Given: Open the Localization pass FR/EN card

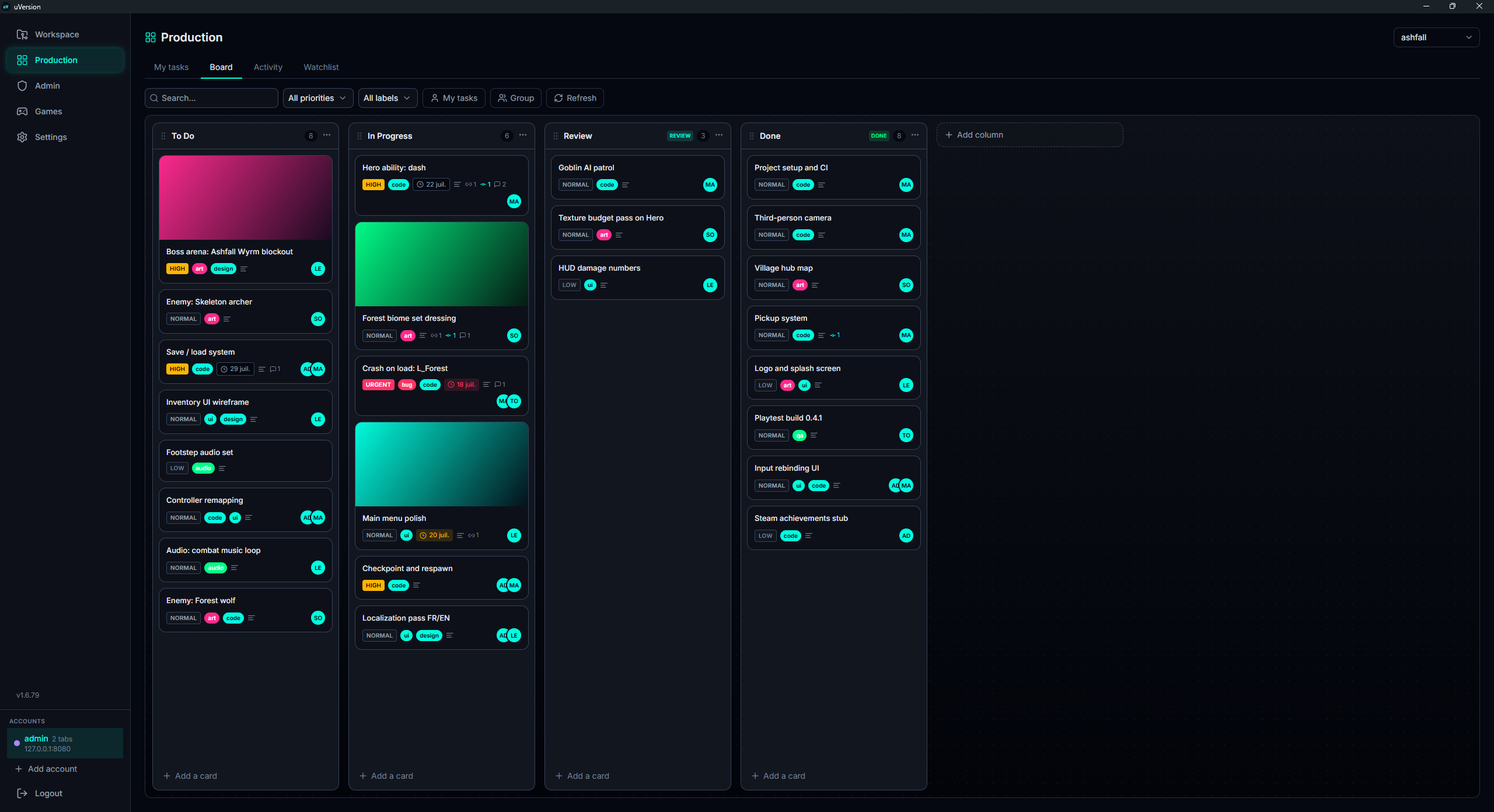Looking at the screenshot, I should tap(442, 628).
